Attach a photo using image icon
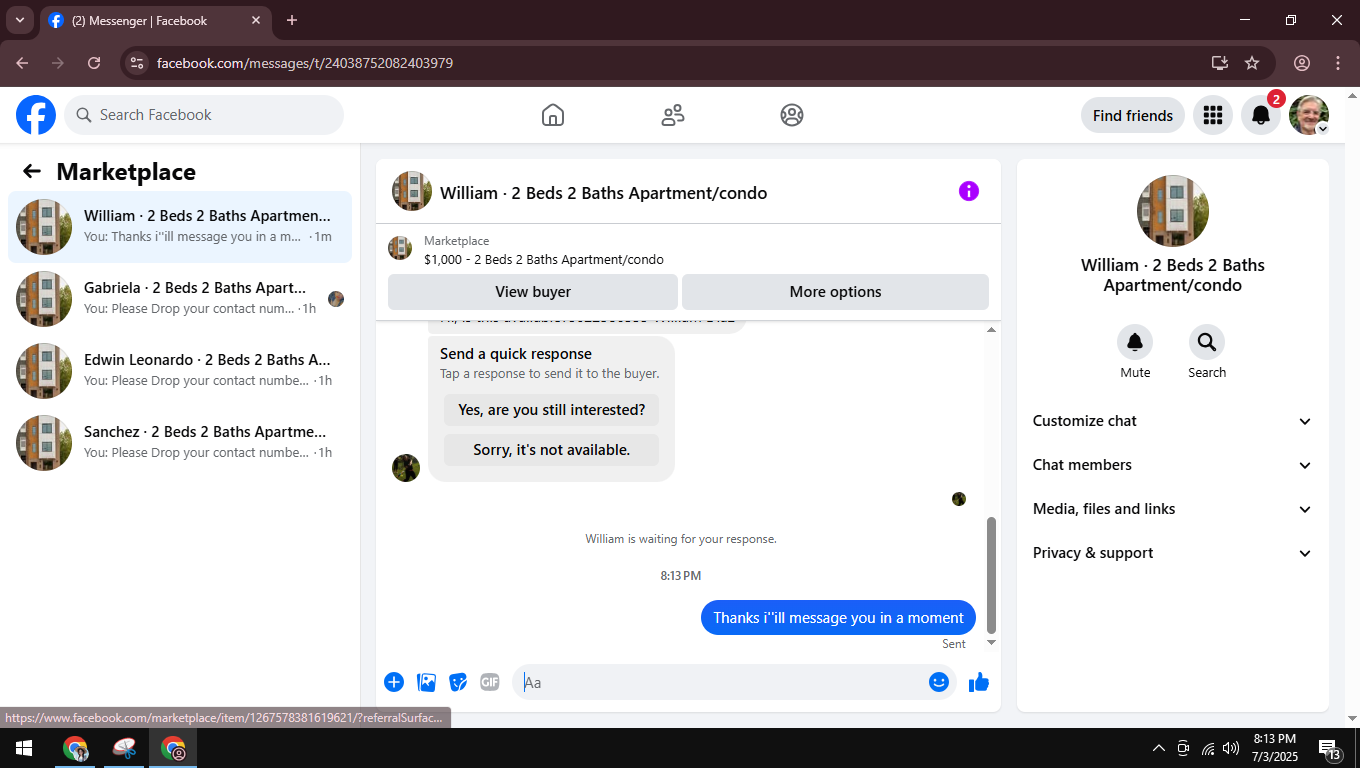This screenshot has height=768, width=1360. 427,682
